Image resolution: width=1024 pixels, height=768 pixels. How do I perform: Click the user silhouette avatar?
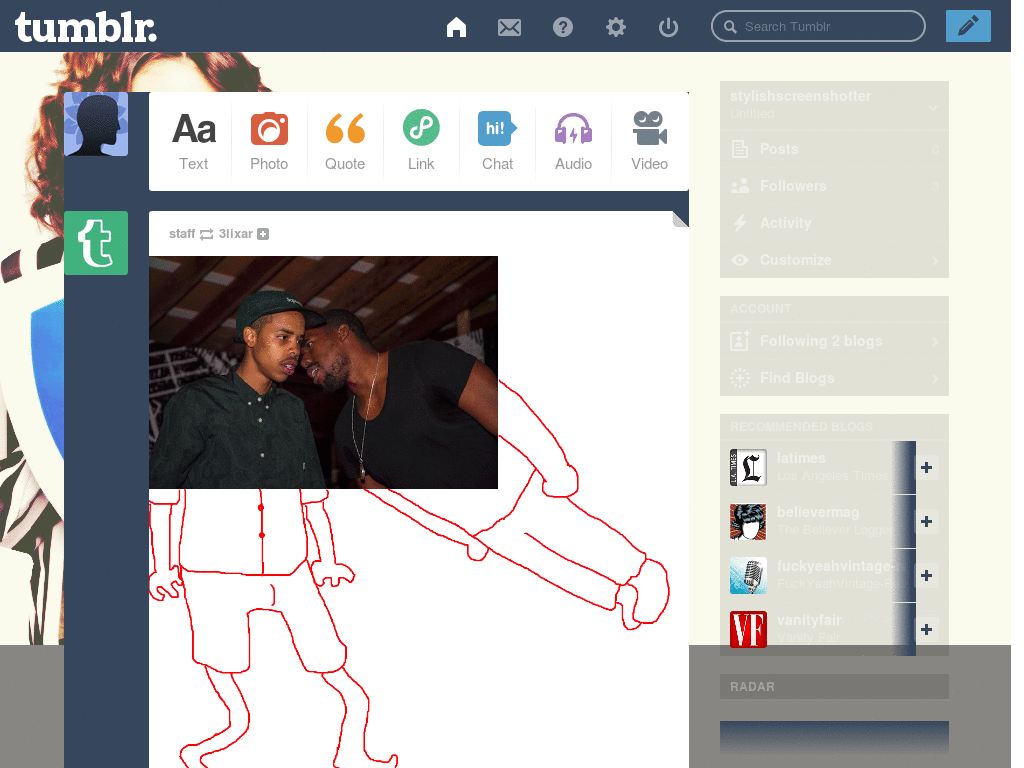click(96, 124)
